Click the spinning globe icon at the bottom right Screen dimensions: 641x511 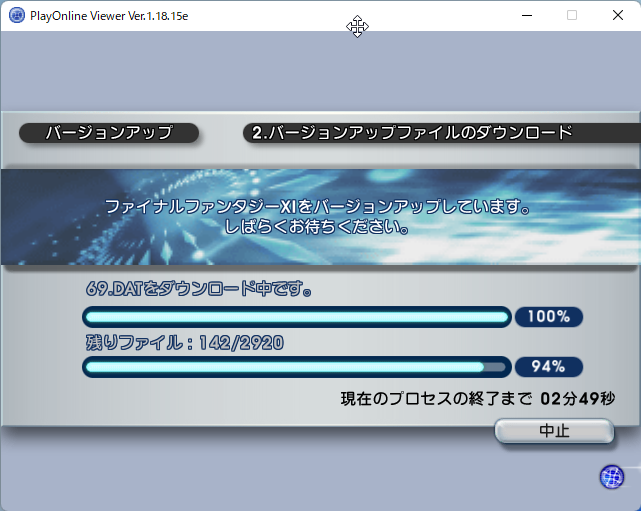612,477
